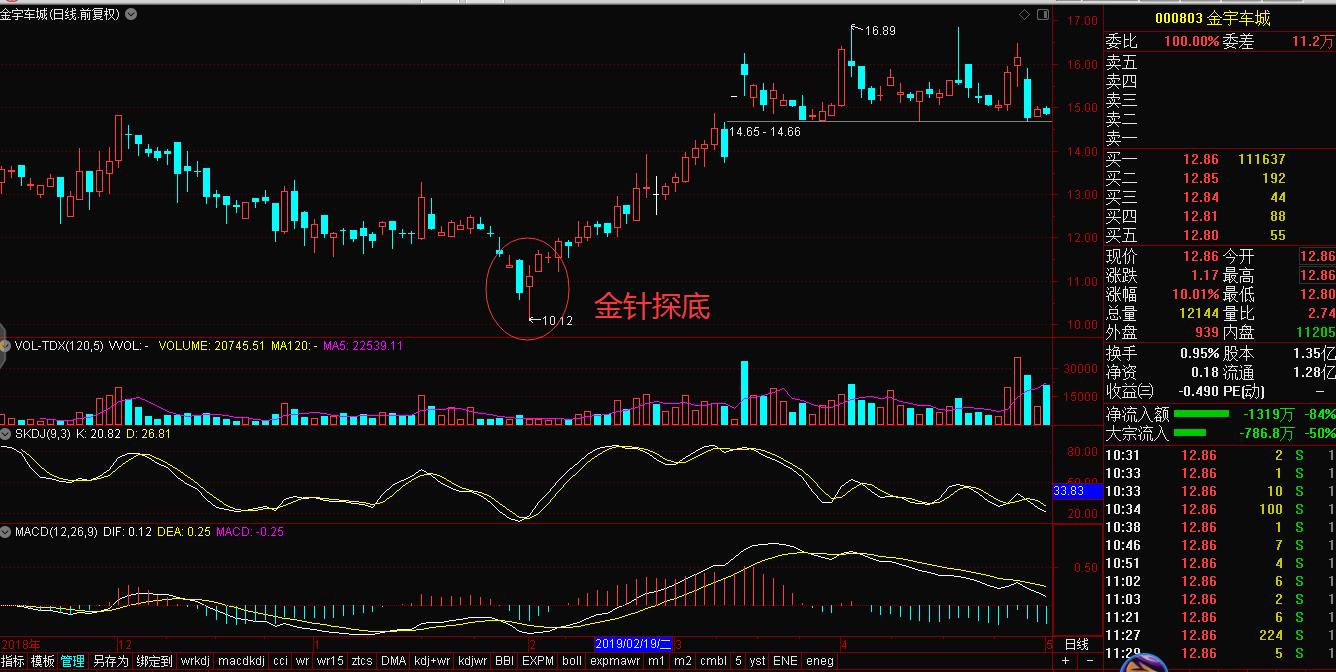This screenshot has width=1336, height=672.
Task: Click the plus zoom button under the chart
Action: 1065,661
